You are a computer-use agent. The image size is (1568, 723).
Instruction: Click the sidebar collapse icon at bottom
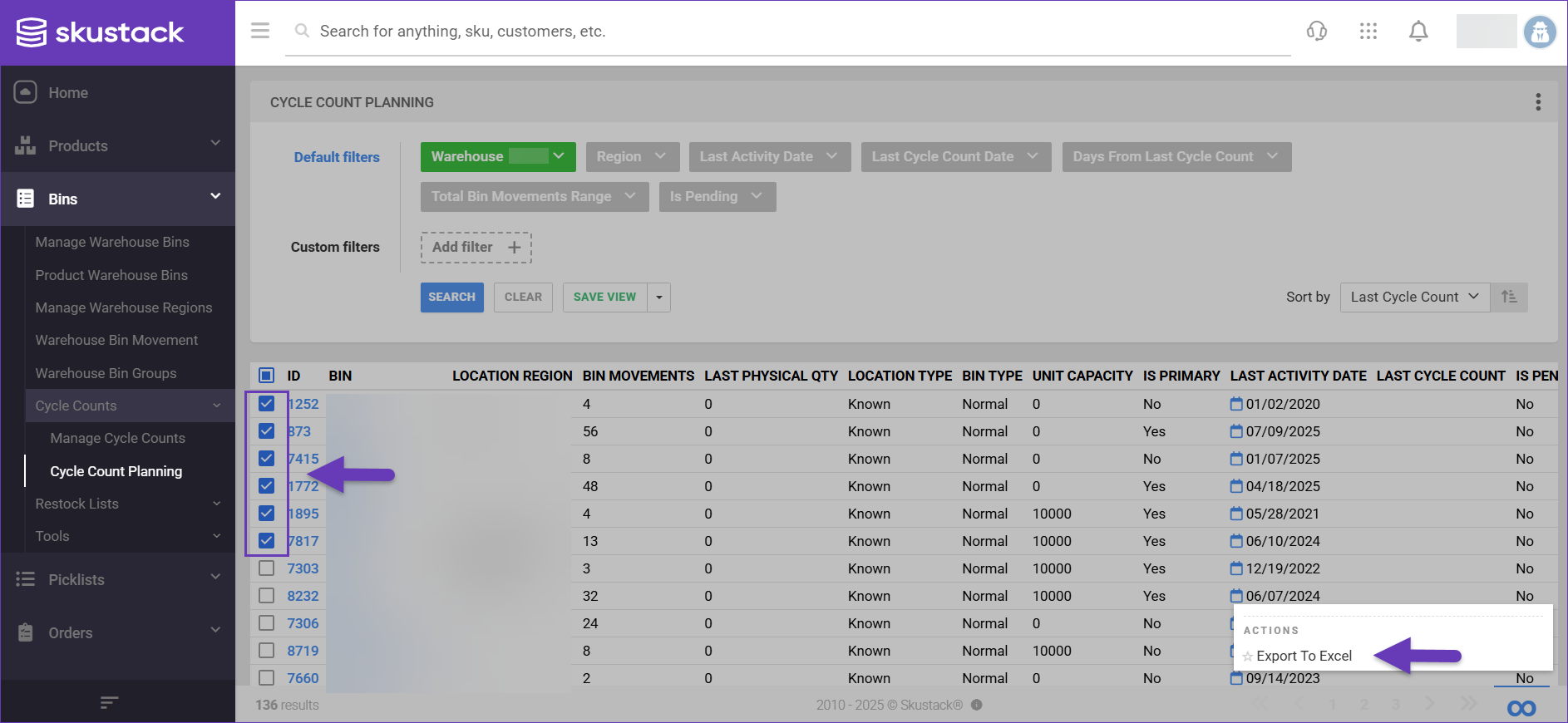coord(109,703)
